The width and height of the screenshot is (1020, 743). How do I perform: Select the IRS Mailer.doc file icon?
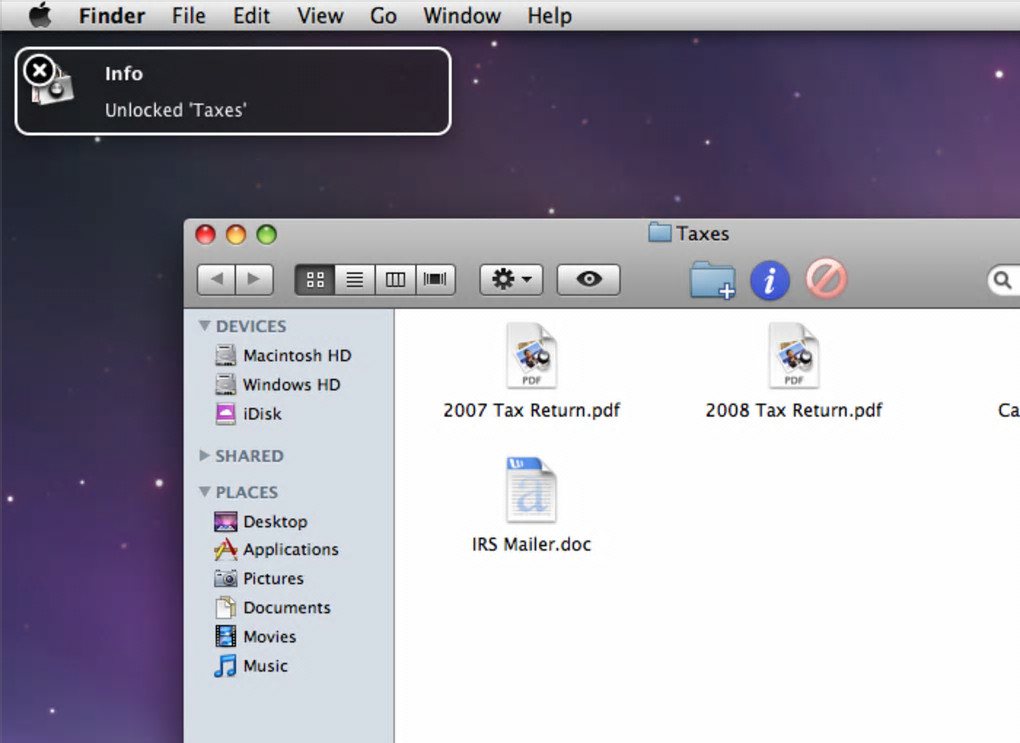point(531,491)
